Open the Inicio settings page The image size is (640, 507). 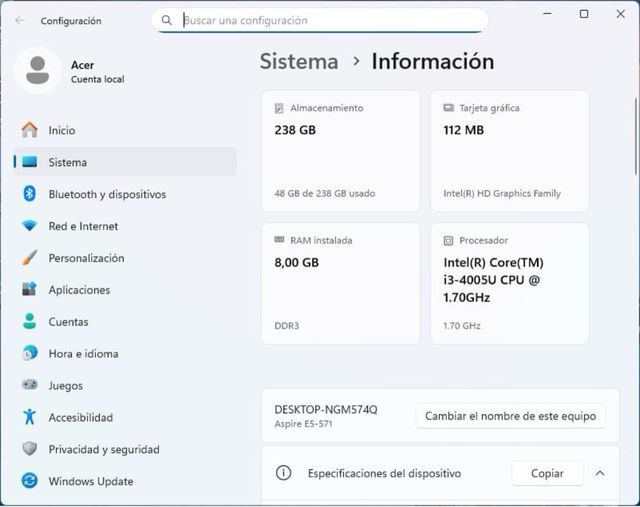click(125, 130)
